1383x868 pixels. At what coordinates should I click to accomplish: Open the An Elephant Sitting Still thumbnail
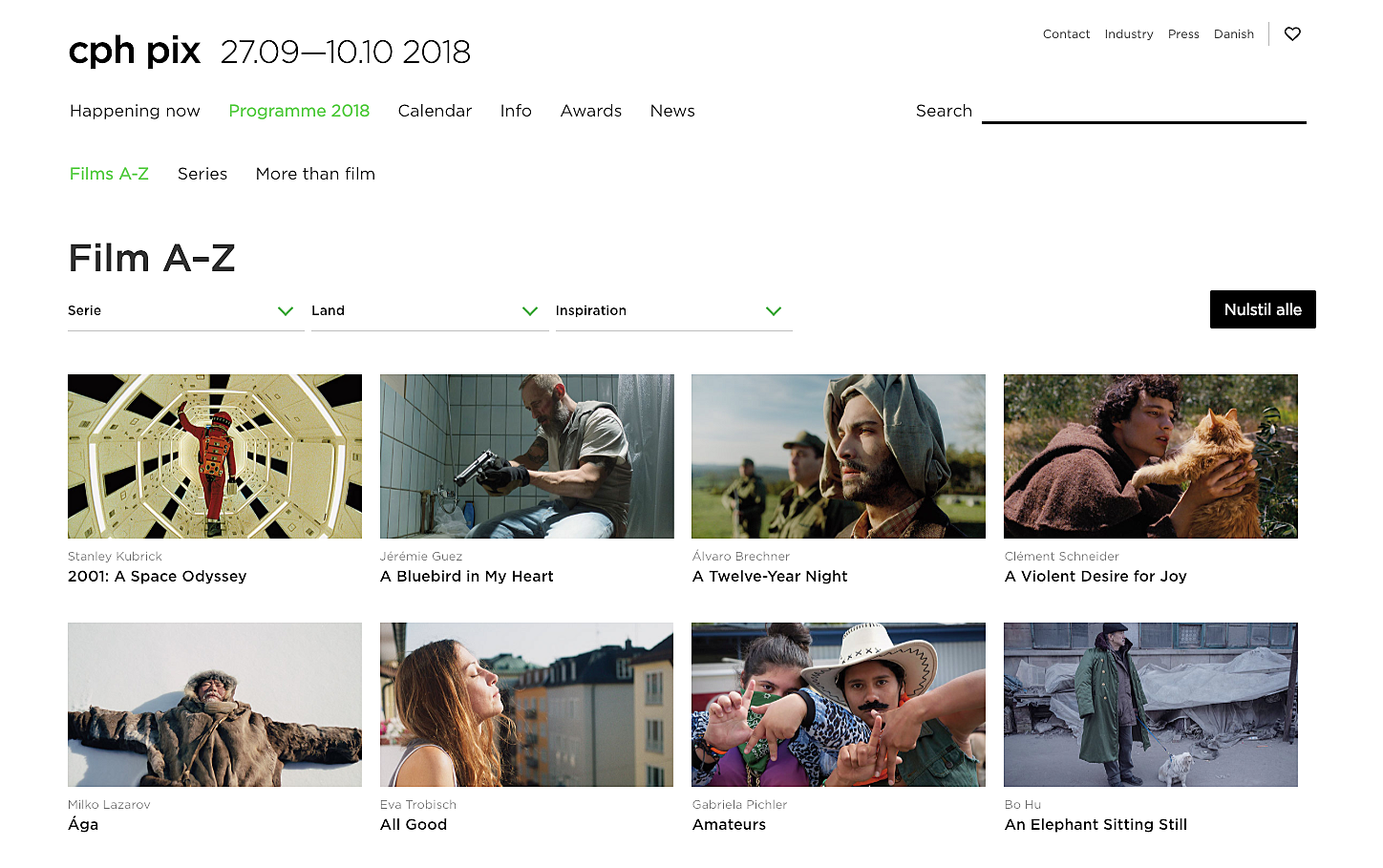pyautogui.click(x=1151, y=705)
